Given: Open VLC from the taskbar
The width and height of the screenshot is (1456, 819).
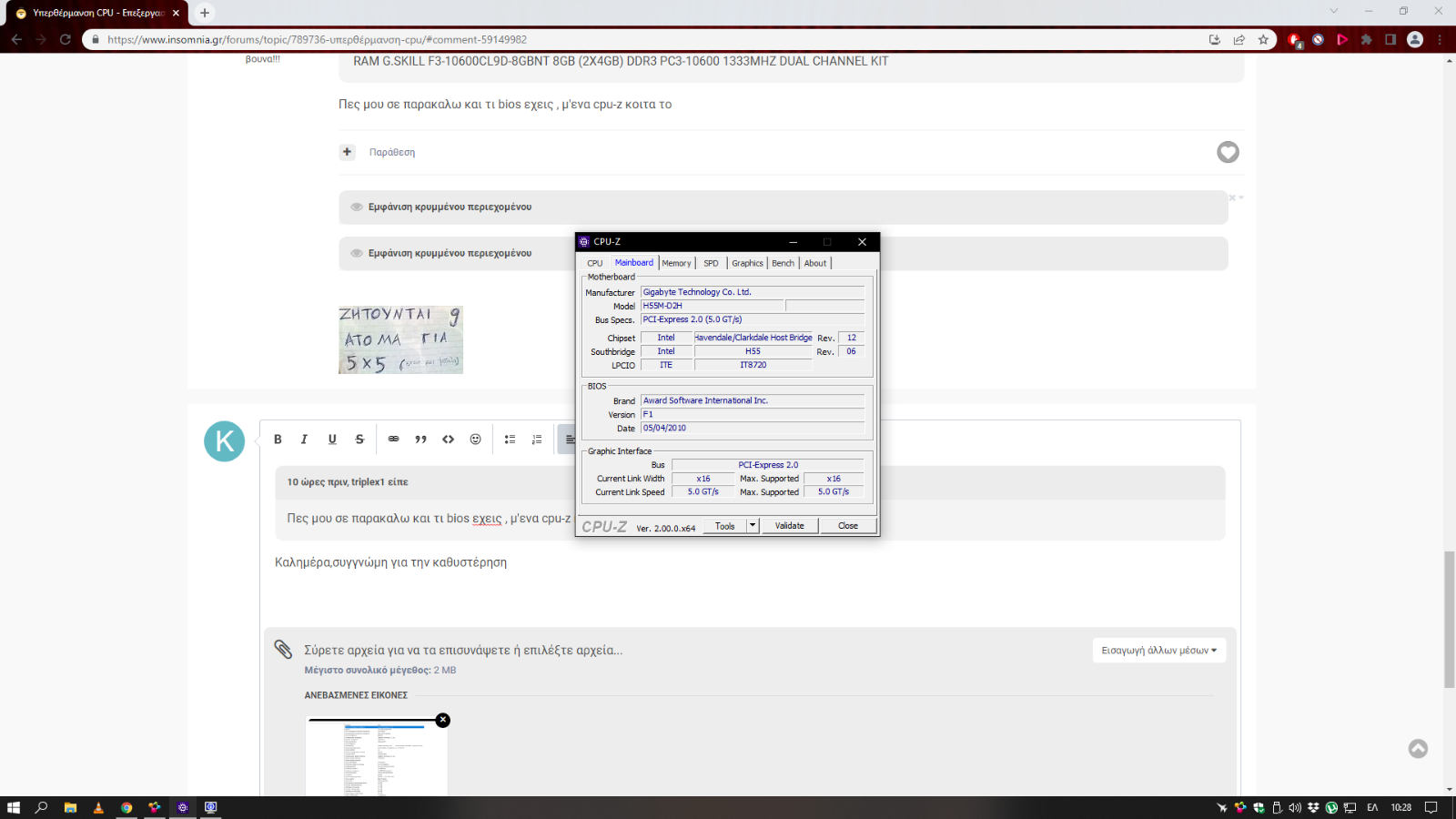Looking at the screenshot, I should pos(98,807).
